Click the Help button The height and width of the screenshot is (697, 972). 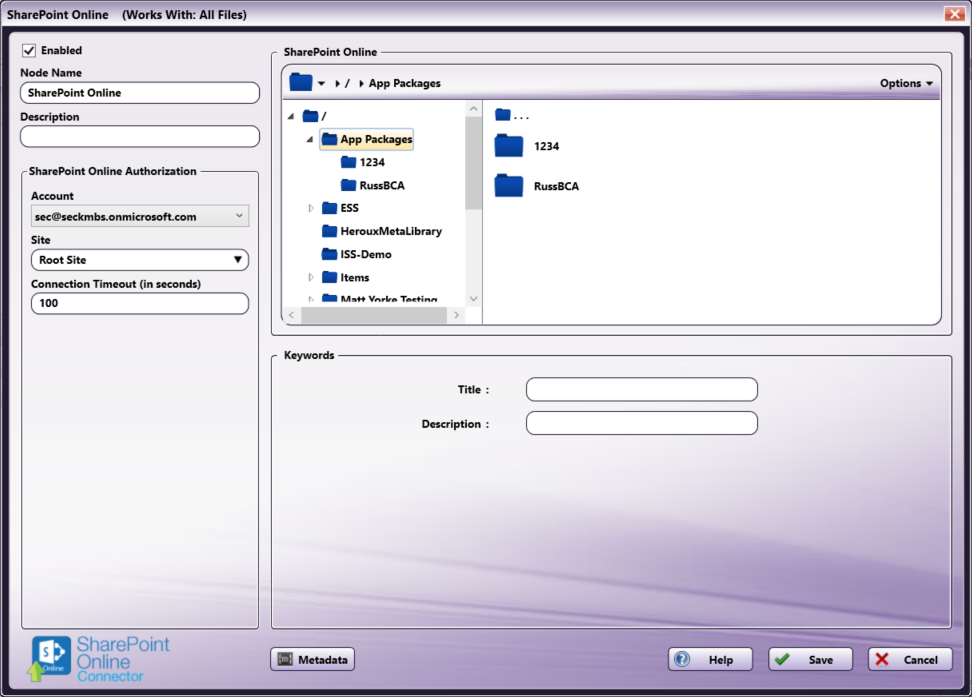point(710,659)
